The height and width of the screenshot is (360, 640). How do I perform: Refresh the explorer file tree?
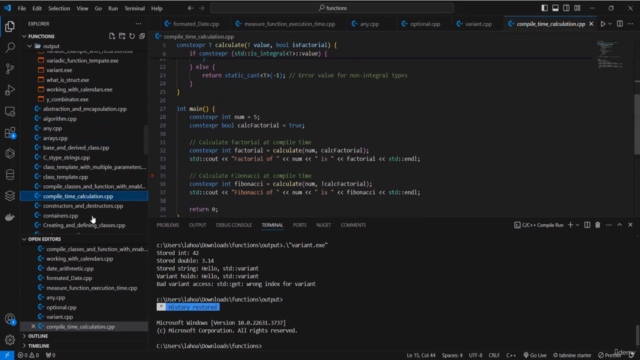[x=132, y=36]
